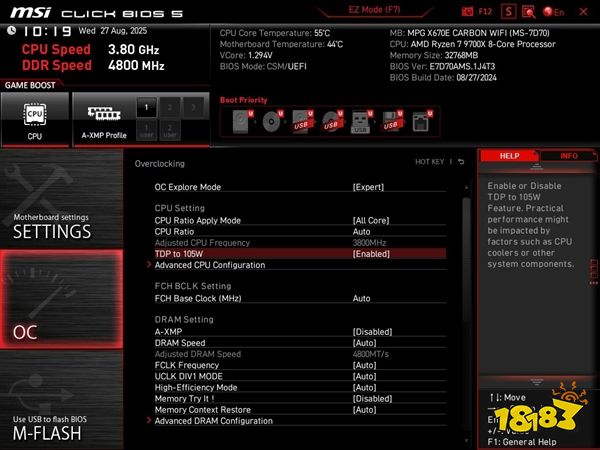
Task: Choose A-XMP profile 2
Action: pos(170,108)
